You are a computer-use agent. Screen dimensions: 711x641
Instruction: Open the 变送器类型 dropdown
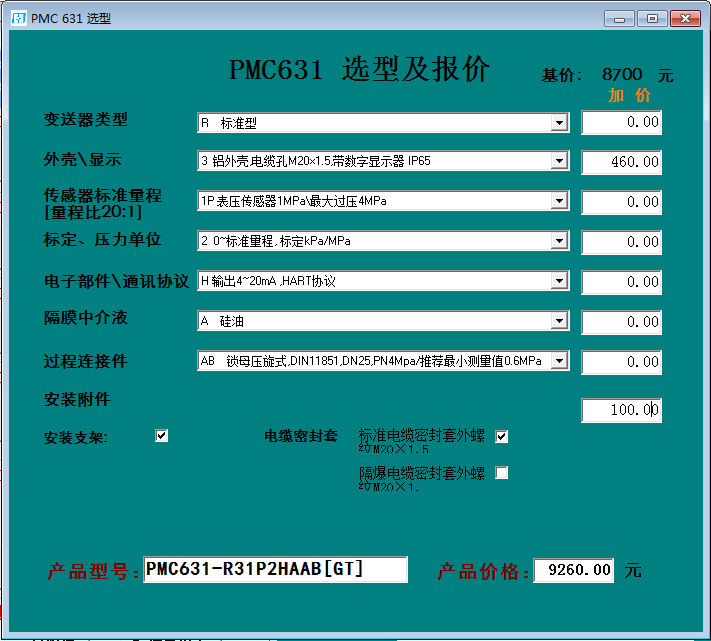point(559,123)
